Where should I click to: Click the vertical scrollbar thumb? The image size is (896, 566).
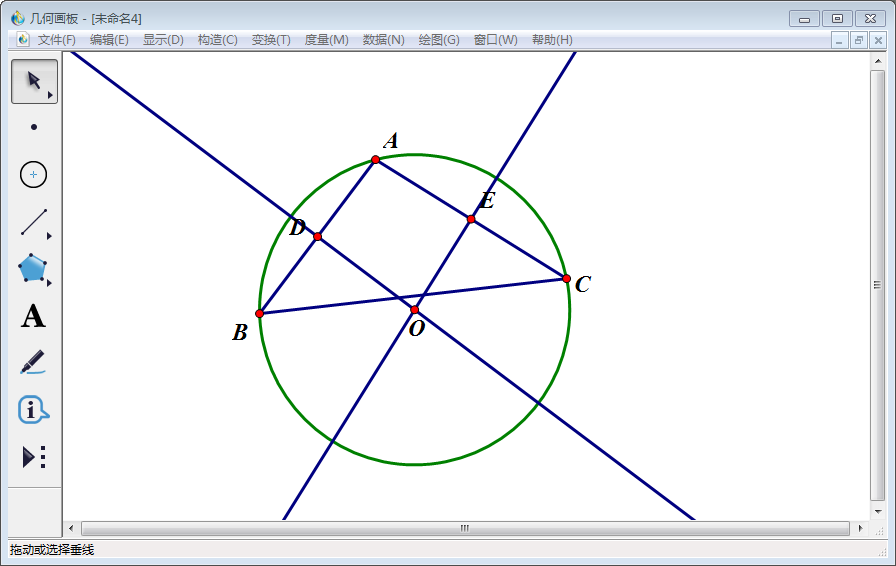click(x=878, y=285)
